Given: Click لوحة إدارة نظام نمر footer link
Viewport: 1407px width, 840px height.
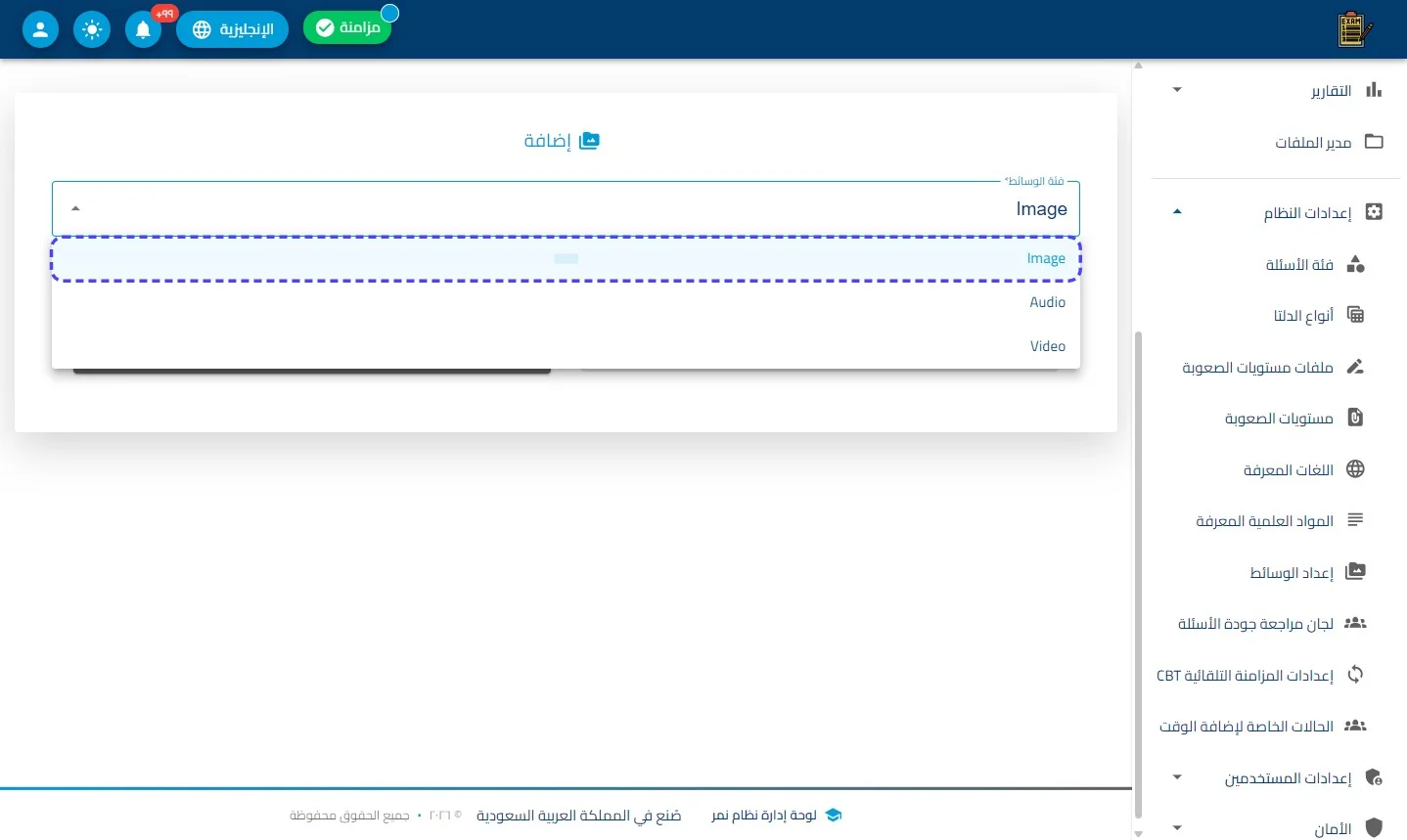Looking at the screenshot, I should pos(764,815).
